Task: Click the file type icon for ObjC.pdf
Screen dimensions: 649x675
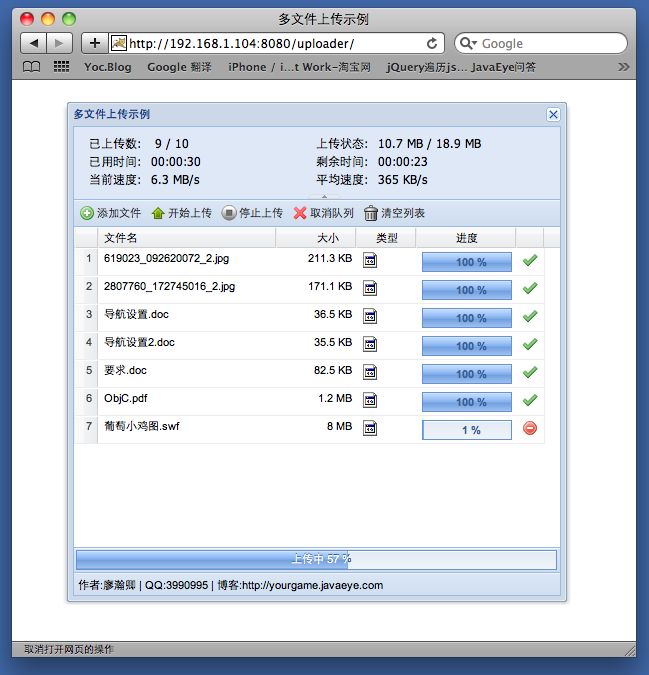Action: (370, 400)
